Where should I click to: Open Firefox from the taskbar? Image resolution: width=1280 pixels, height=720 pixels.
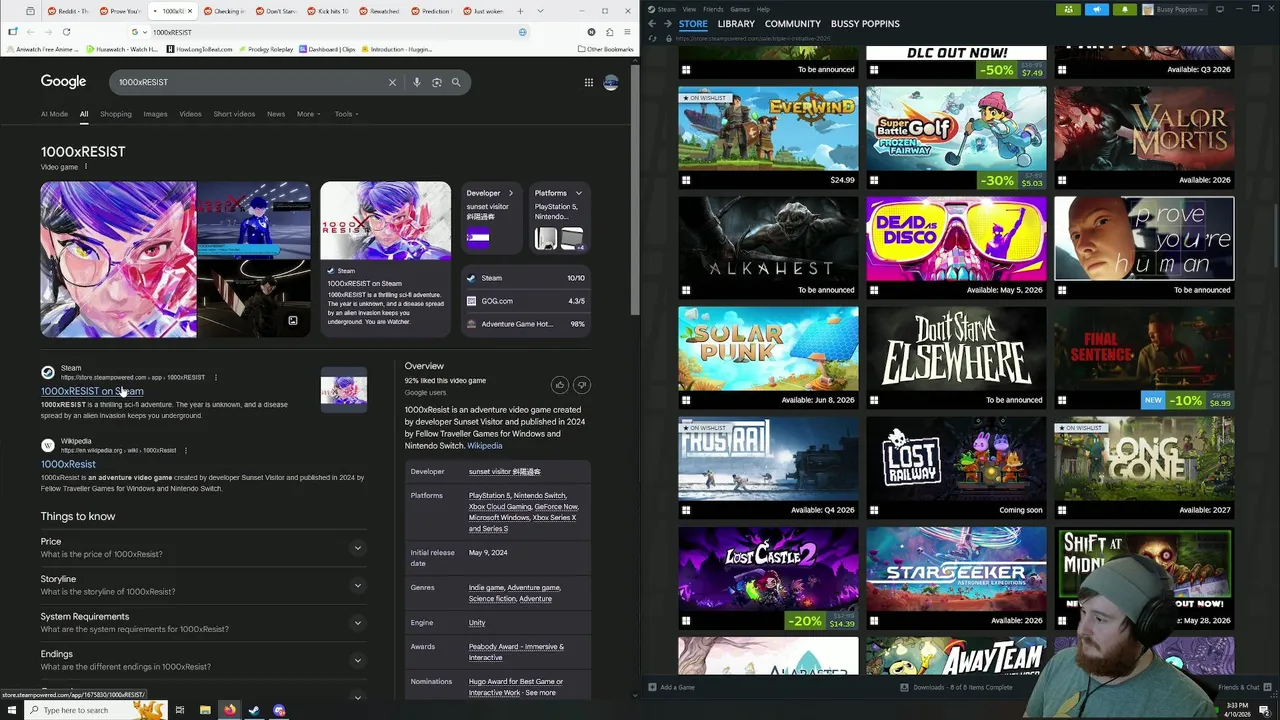click(229, 710)
